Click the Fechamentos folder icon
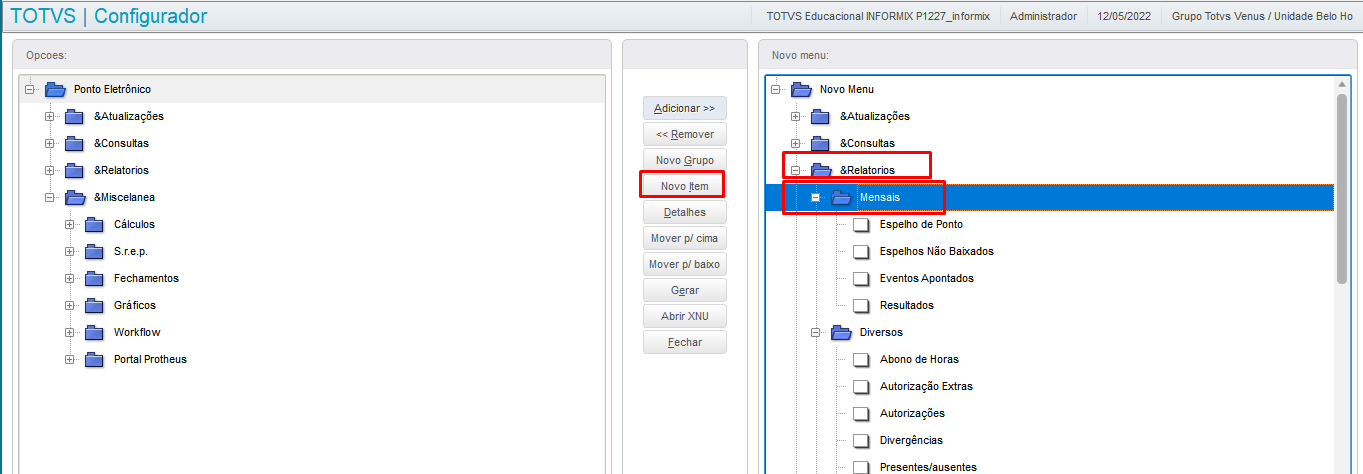 [x=95, y=278]
